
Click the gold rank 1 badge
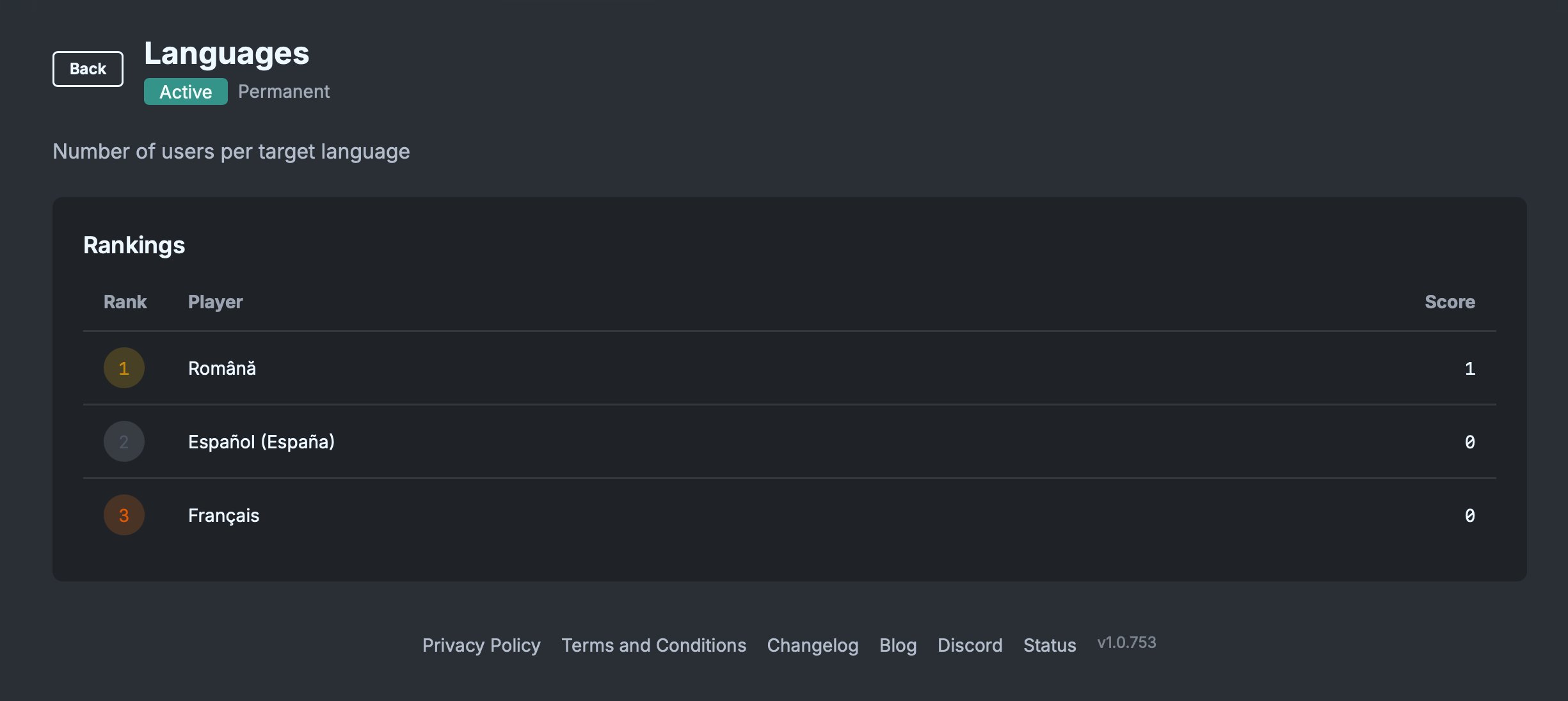tap(124, 368)
